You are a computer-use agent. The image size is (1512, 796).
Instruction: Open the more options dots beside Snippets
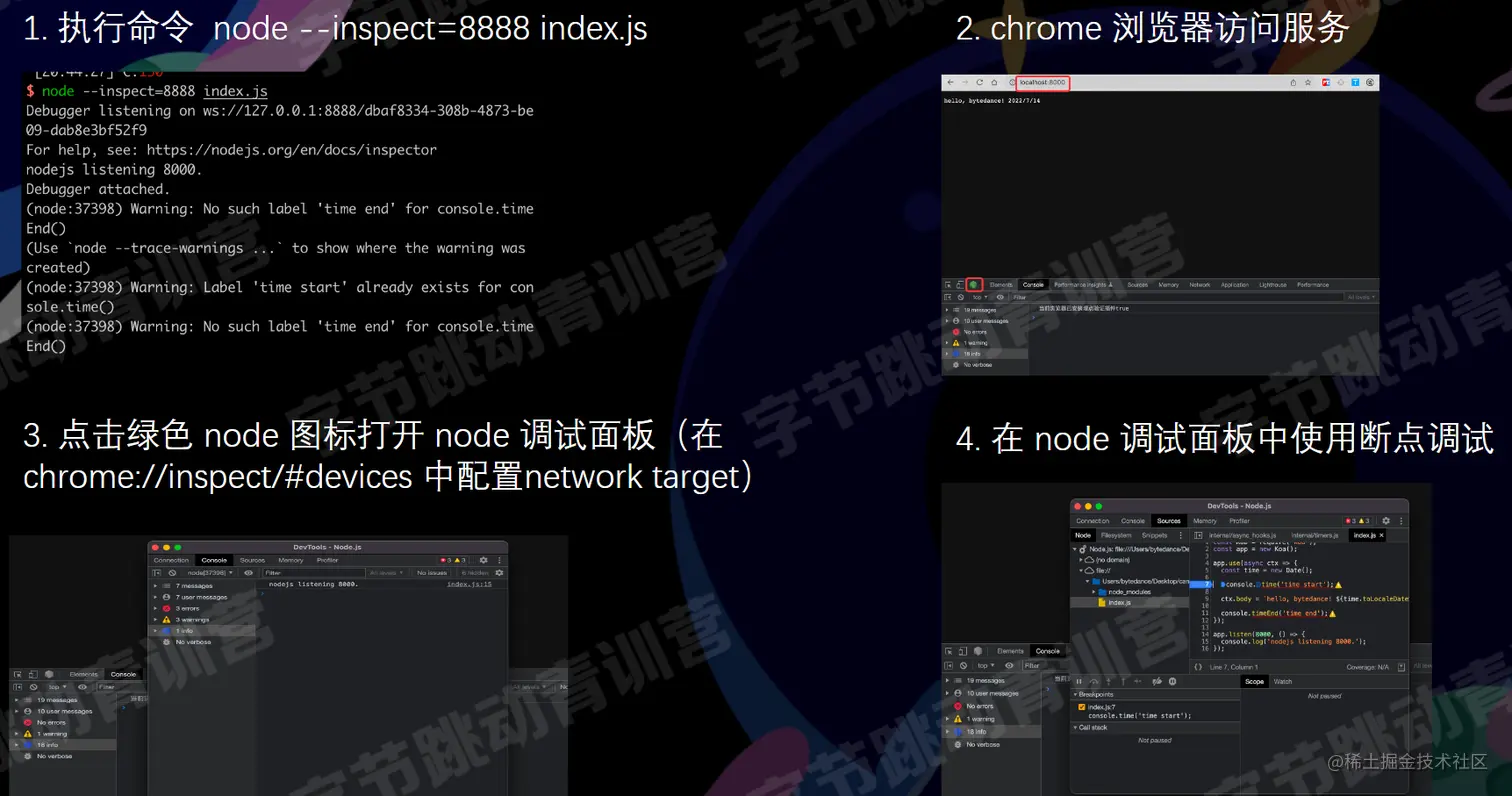pos(1180,535)
